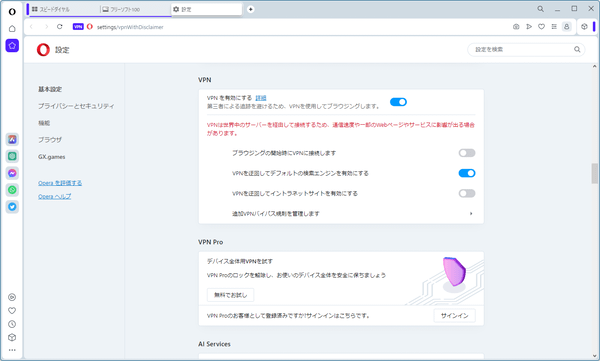This screenshot has height=361, width=600.
Task: Click the address bar URL text
Action: point(130,27)
